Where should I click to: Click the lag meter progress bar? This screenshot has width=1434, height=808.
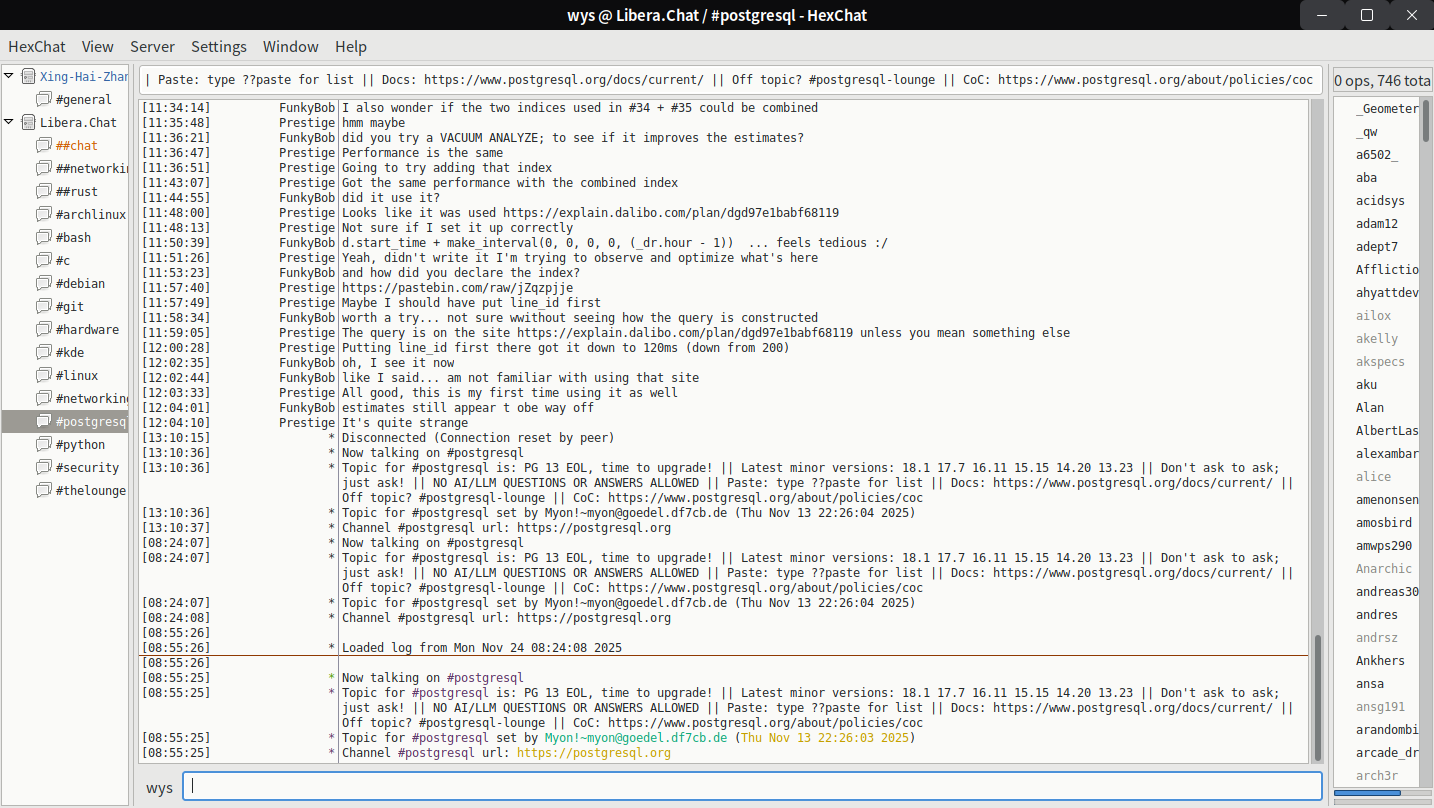(1380, 793)
